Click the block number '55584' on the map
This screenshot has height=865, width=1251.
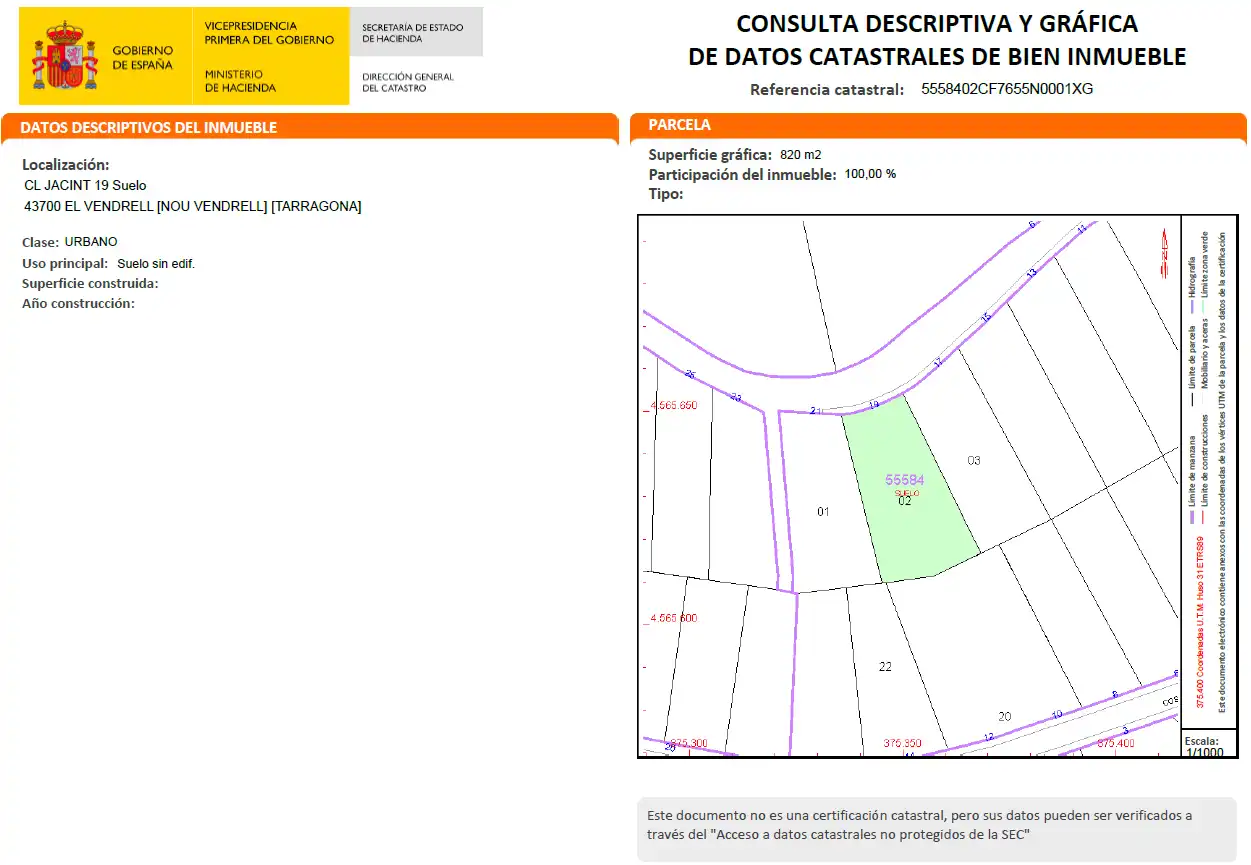pos(905,480)
